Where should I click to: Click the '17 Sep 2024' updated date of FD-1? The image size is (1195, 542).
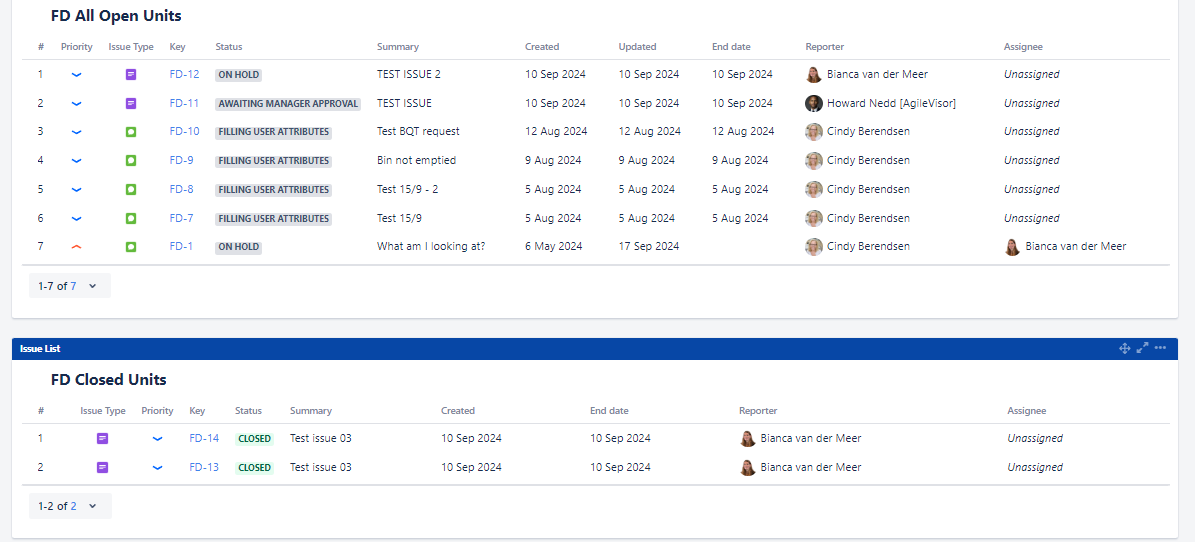pos(649,246)
